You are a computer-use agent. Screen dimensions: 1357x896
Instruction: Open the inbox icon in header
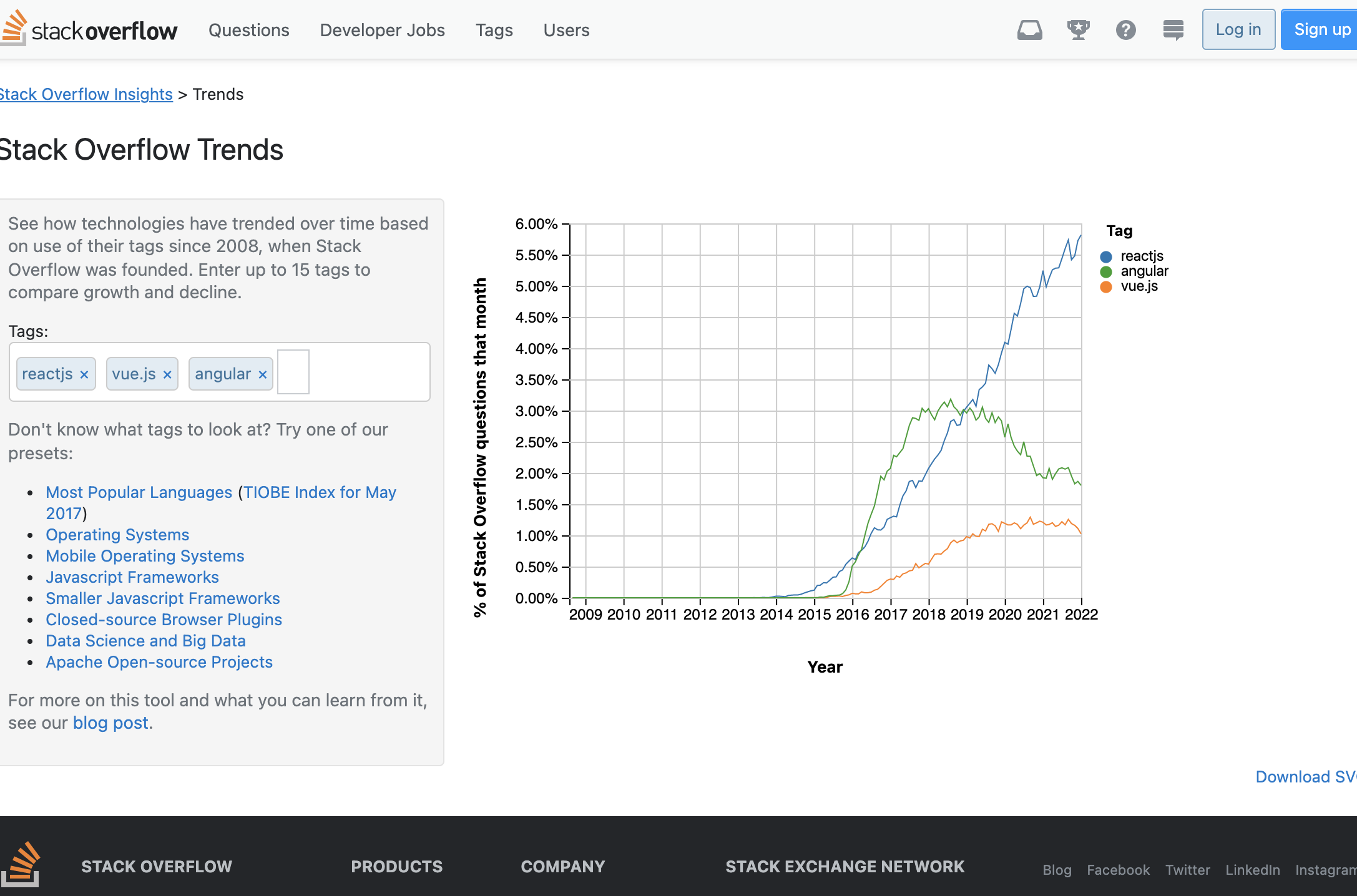[1029, 30]
